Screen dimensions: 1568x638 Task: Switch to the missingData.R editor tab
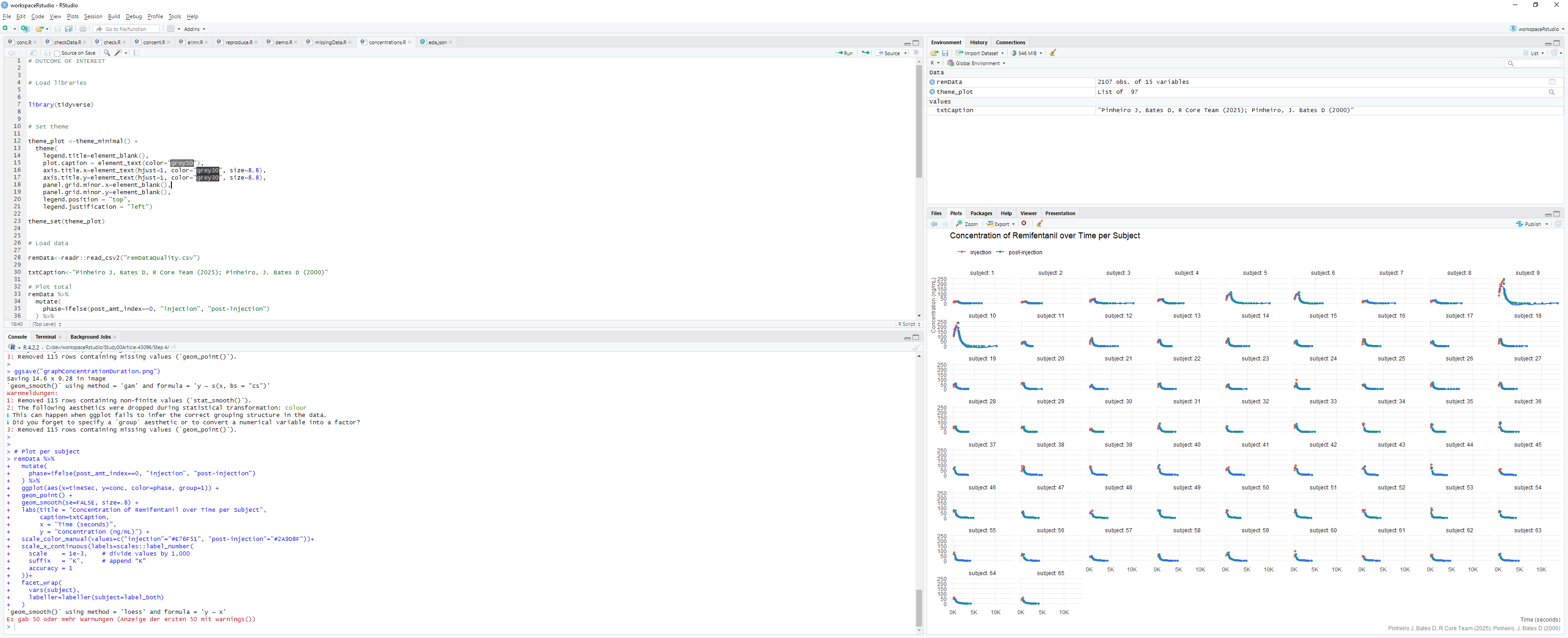click(330, 43)
